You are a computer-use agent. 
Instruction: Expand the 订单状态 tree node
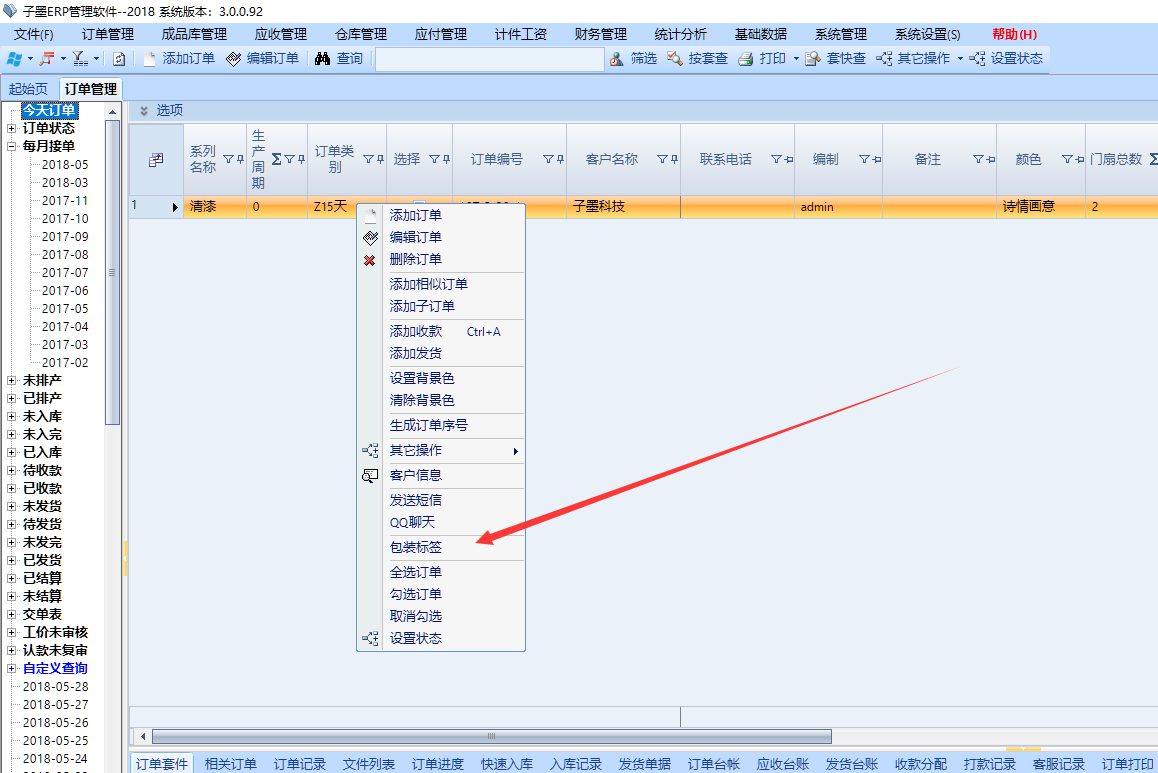[11, 128]
